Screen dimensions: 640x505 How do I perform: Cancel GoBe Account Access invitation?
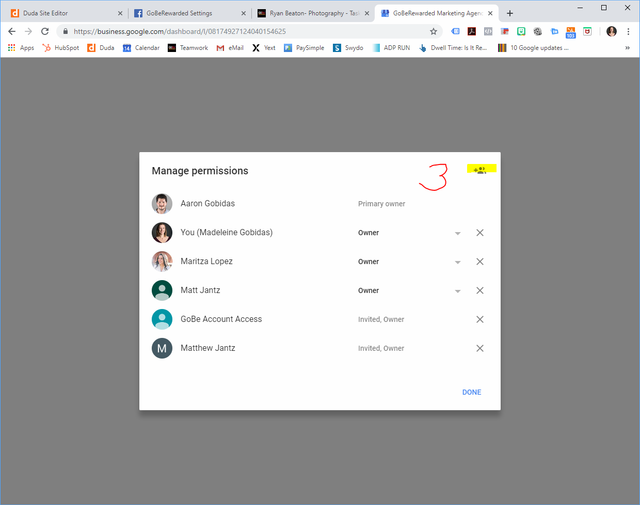480,320
